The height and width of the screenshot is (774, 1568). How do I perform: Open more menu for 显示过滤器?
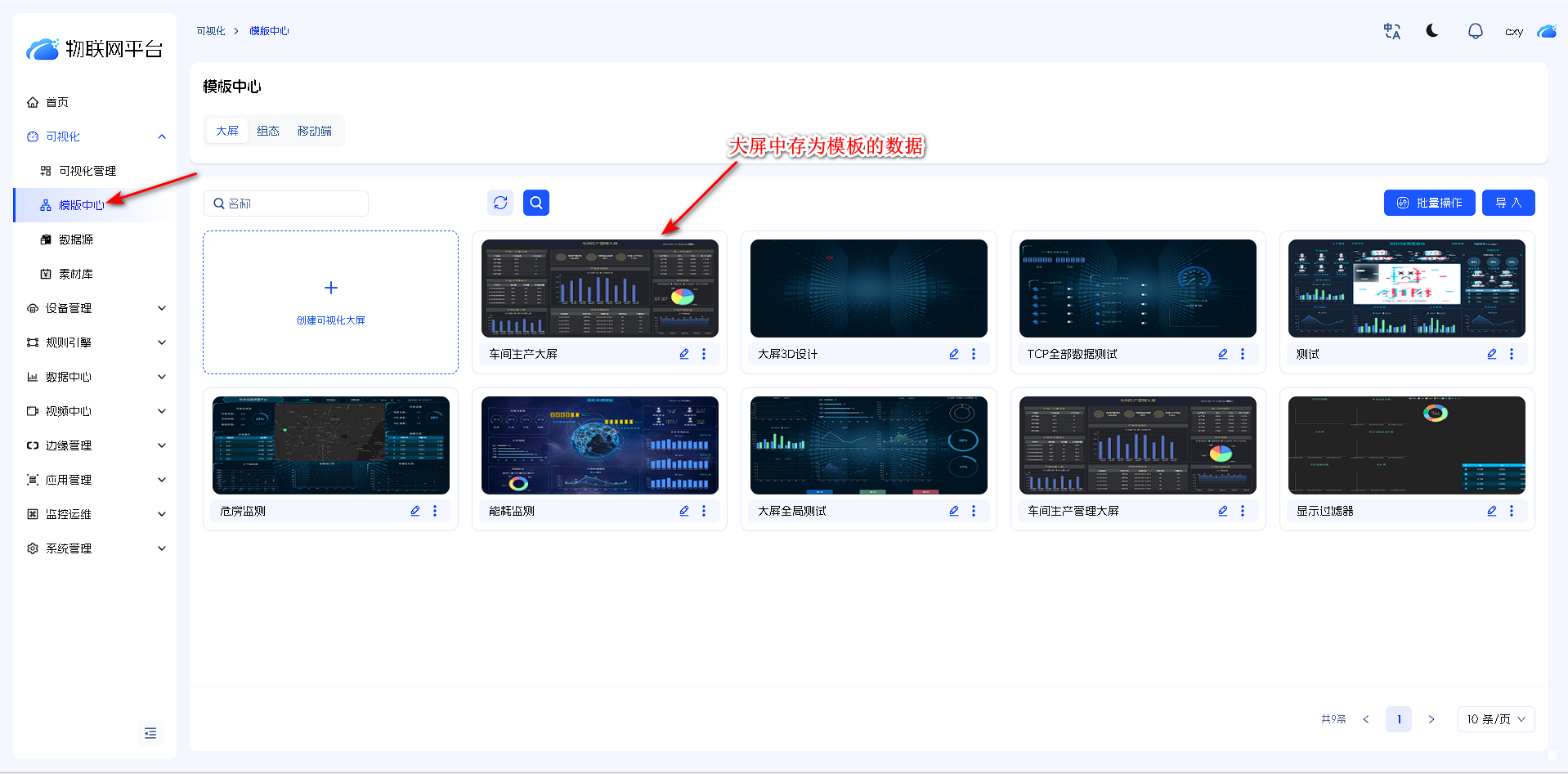(1511, 511)
